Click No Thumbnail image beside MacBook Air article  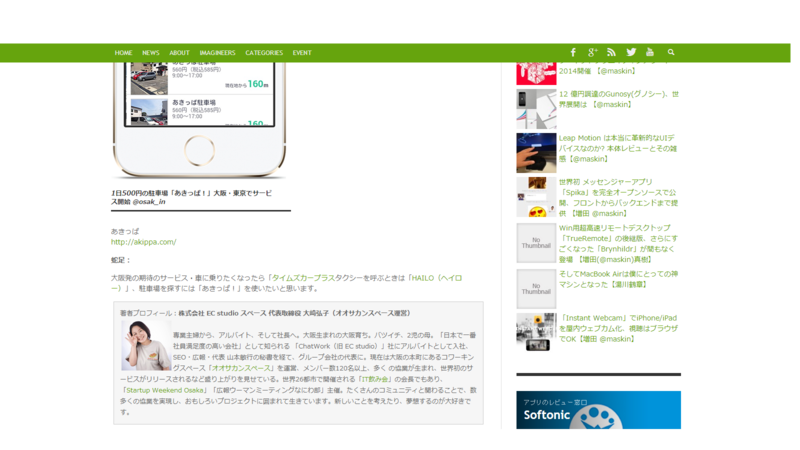tap(536, 289)
